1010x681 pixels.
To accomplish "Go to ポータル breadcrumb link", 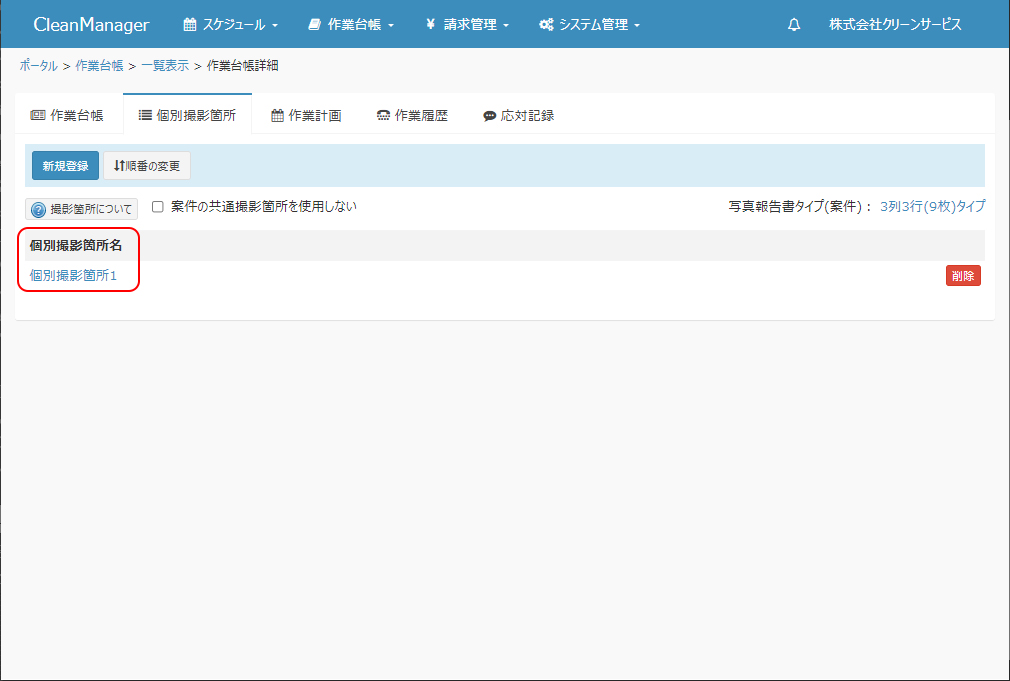I will click(38, 66).
